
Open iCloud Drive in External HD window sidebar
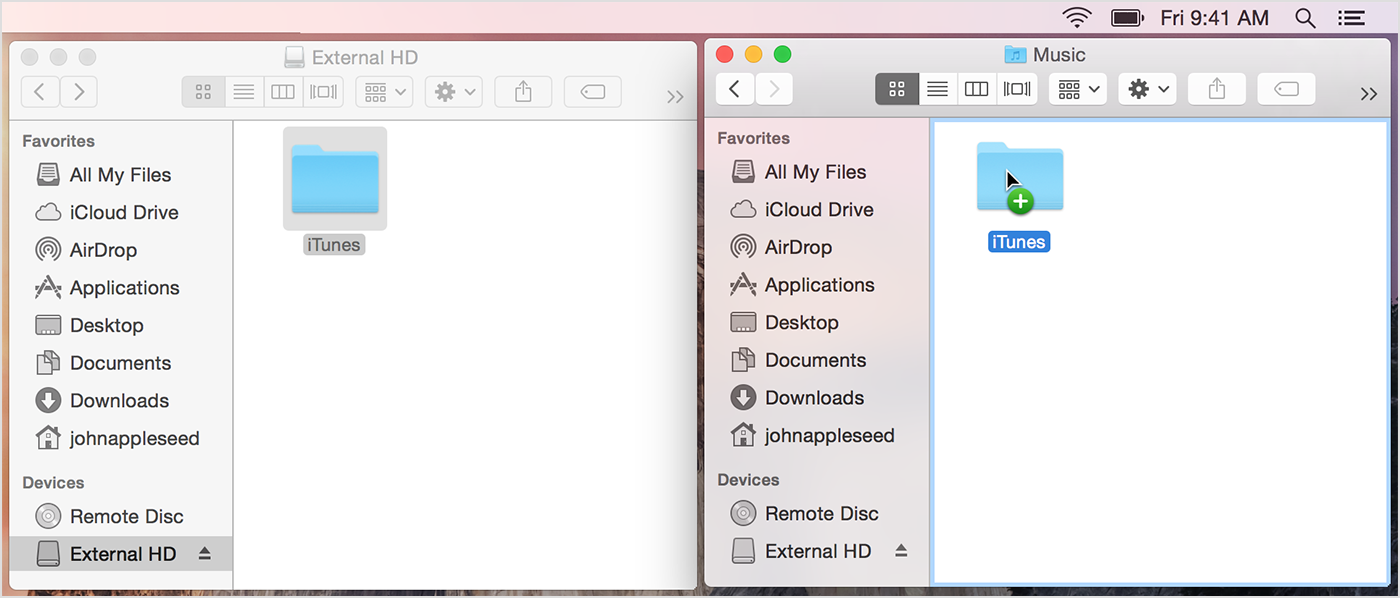tap(121, 213)
